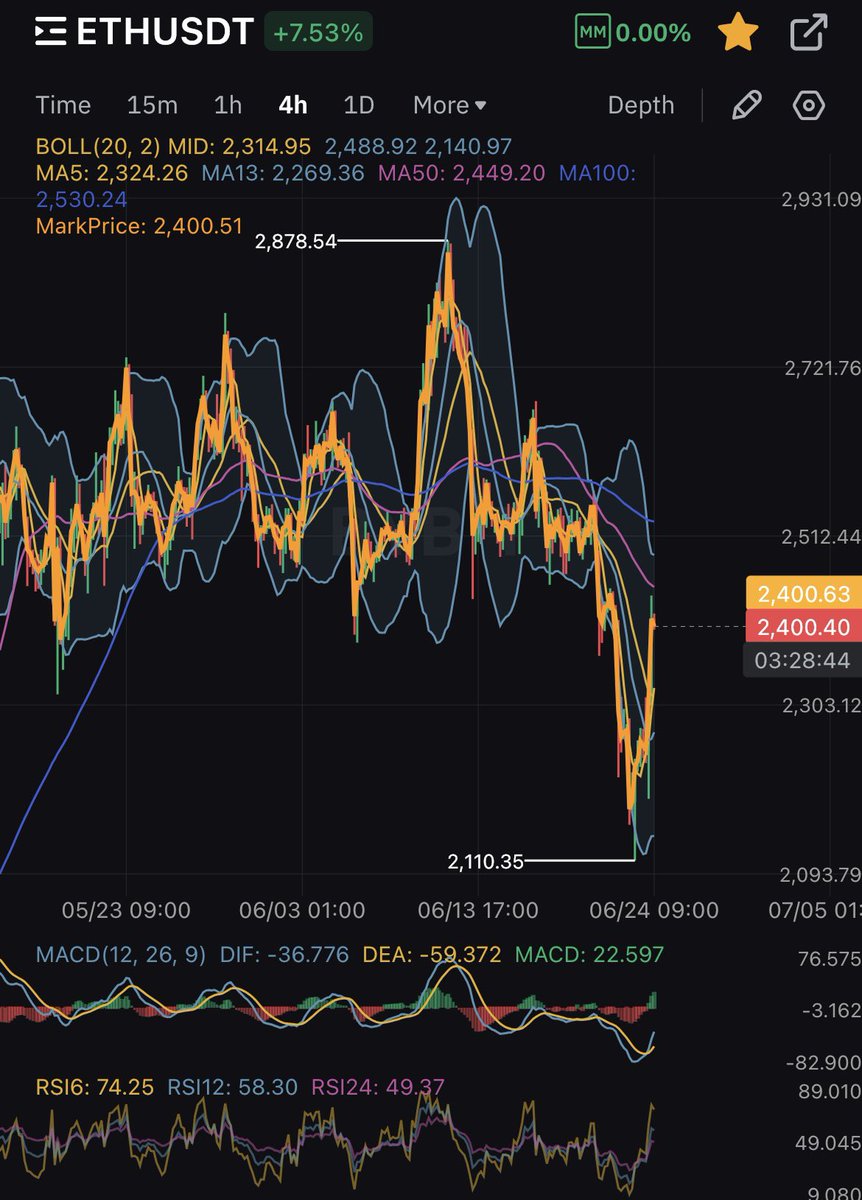This screenshot has width=862, height=1200.
Task: Tap the RSI6: 74.25 label
Action: [x=94, y=1087]
